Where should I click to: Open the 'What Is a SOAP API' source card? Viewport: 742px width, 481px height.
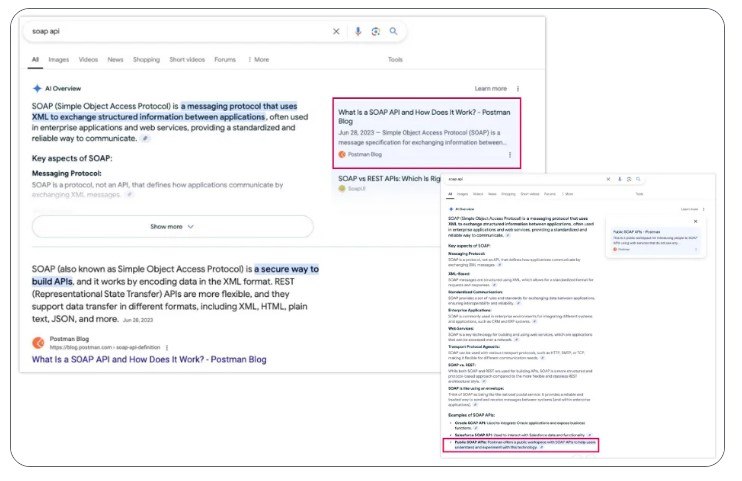pyautogui.click(x=426, y=133)
